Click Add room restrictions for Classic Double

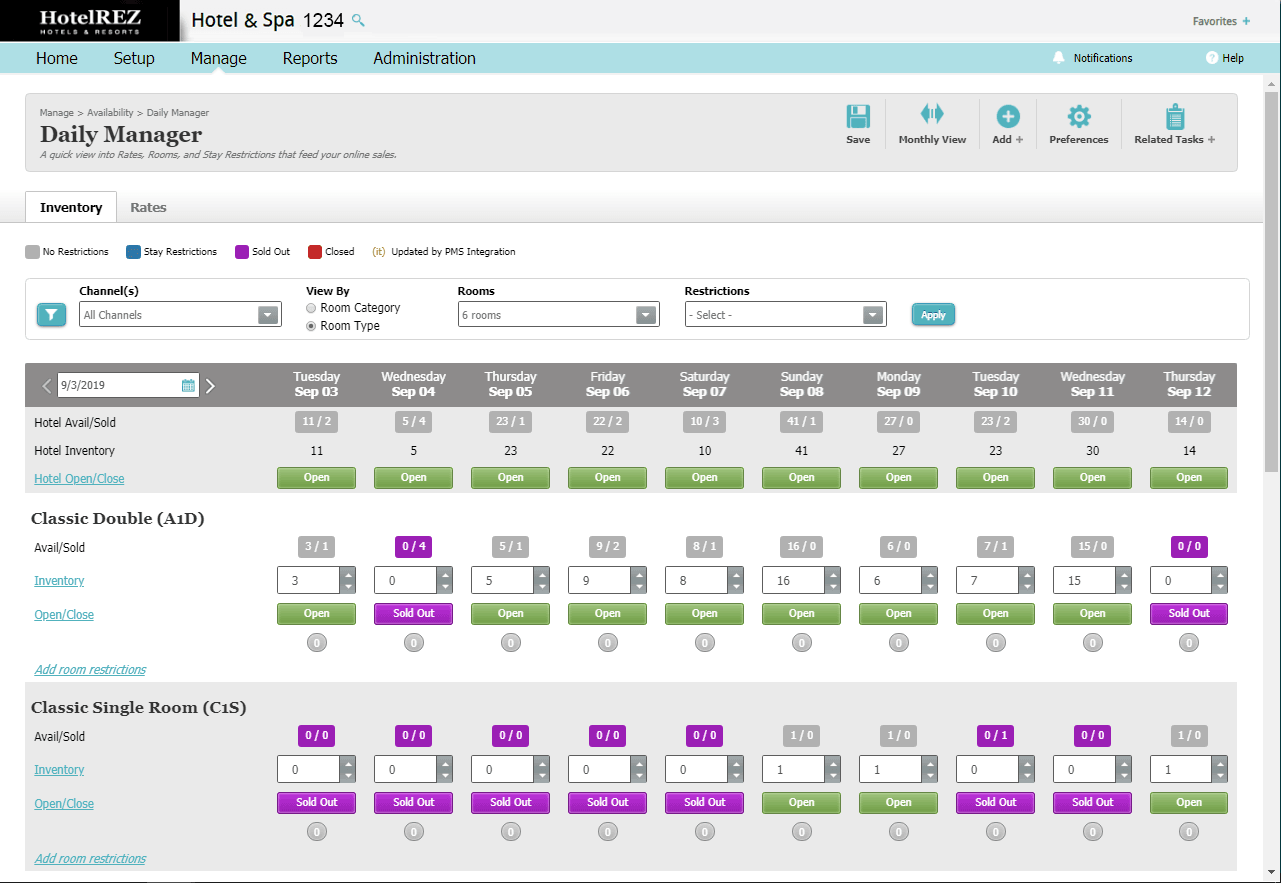click(90, 669)
